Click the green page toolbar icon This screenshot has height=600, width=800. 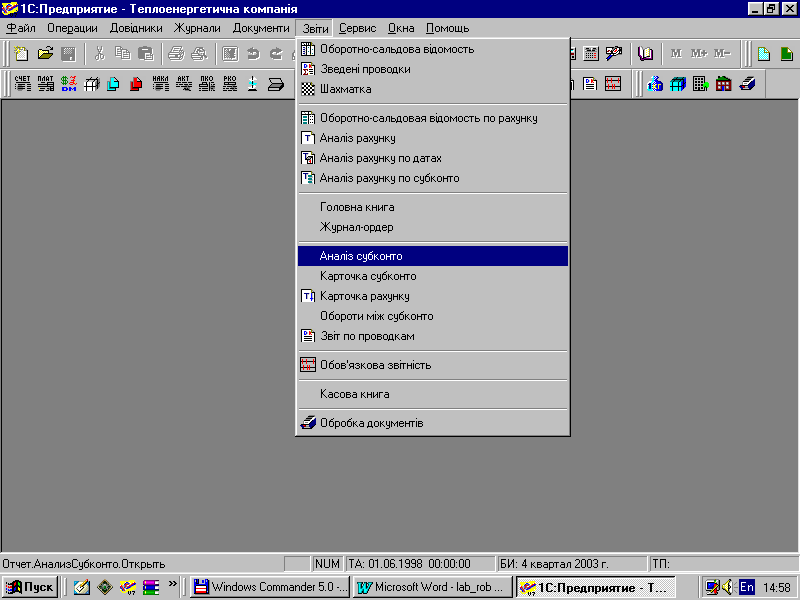[x=787, y=54]
